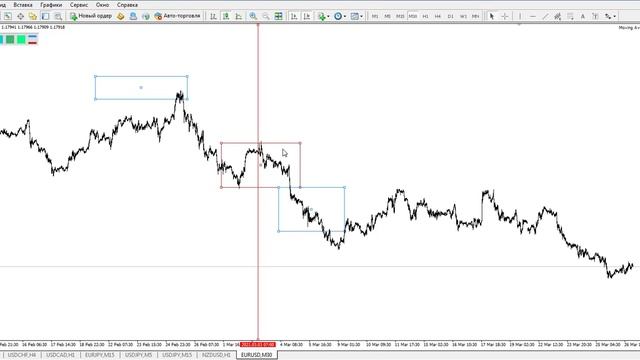Select the text tool labeled A

pyautogui.click(x=583, y=16)
